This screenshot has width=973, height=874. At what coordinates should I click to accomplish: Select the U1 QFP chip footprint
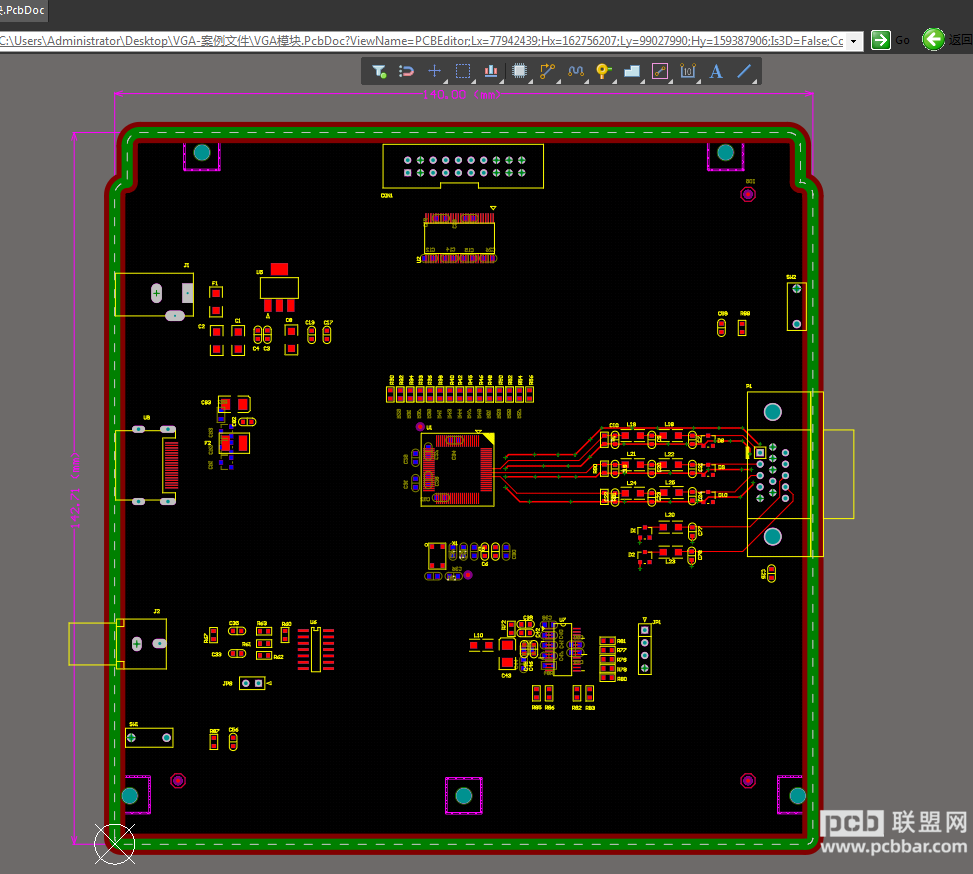458,469
